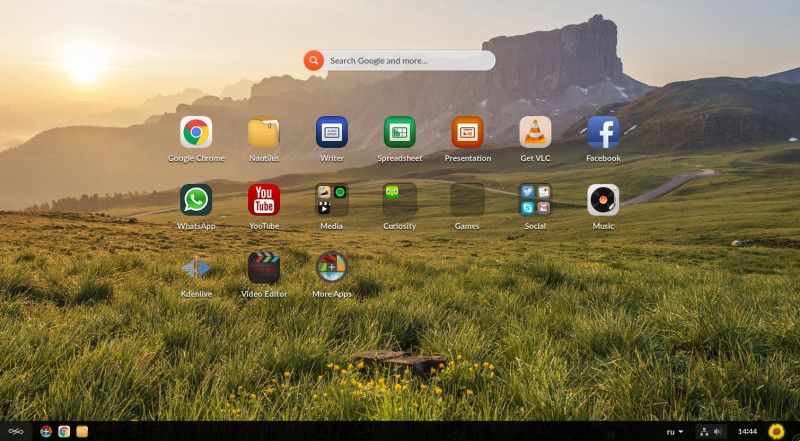Open the Video Editor icon
This screenshot has height=441, width=800.
(264, 267)
